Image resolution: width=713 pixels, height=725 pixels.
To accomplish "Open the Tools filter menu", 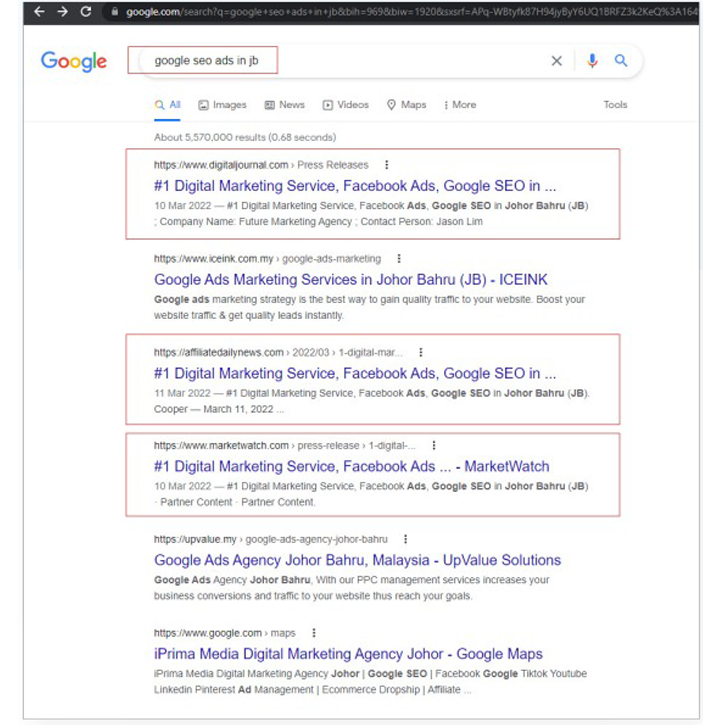I will tap(615, 105).
